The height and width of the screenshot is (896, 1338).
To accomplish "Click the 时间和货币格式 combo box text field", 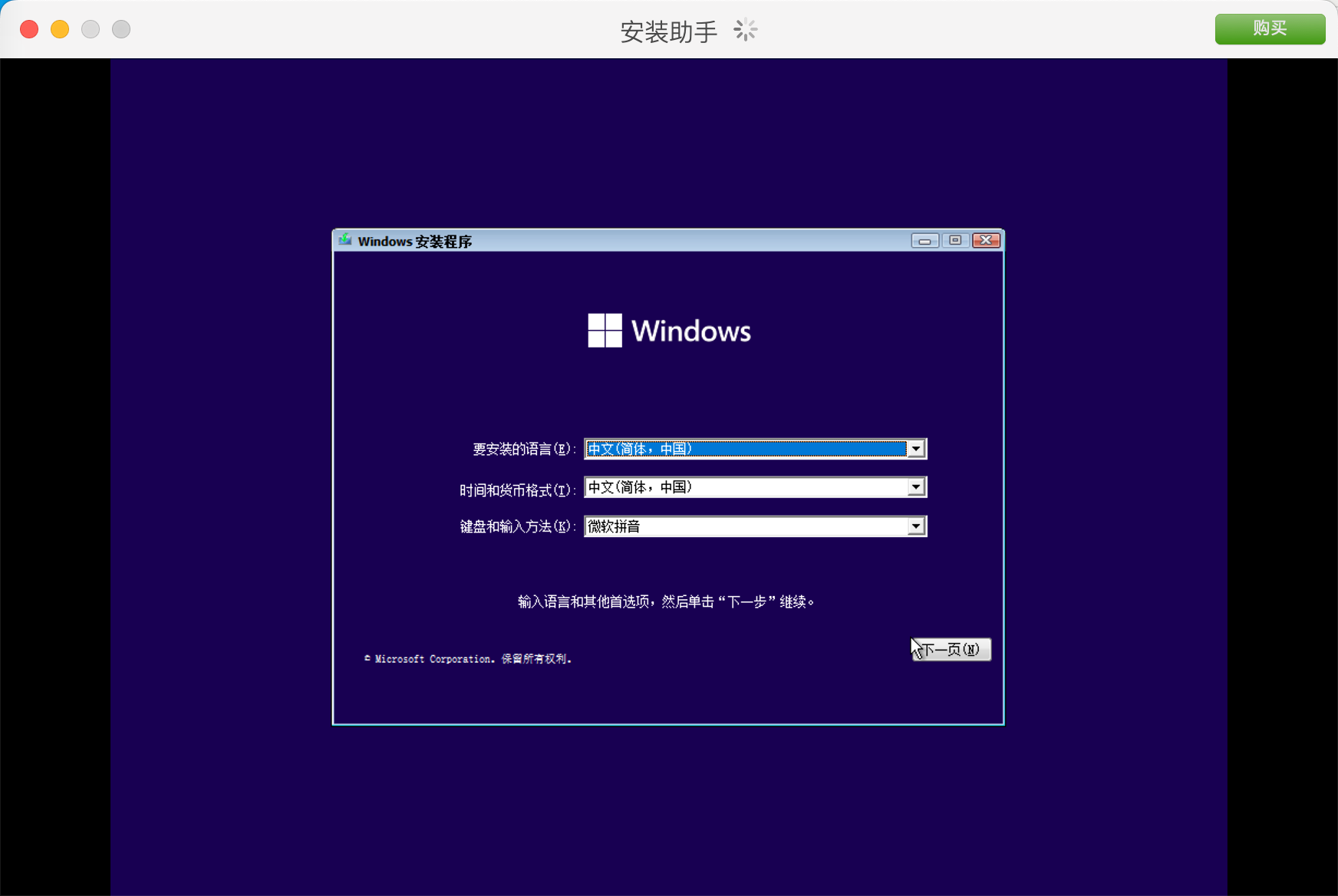I will tap(744, 487).
